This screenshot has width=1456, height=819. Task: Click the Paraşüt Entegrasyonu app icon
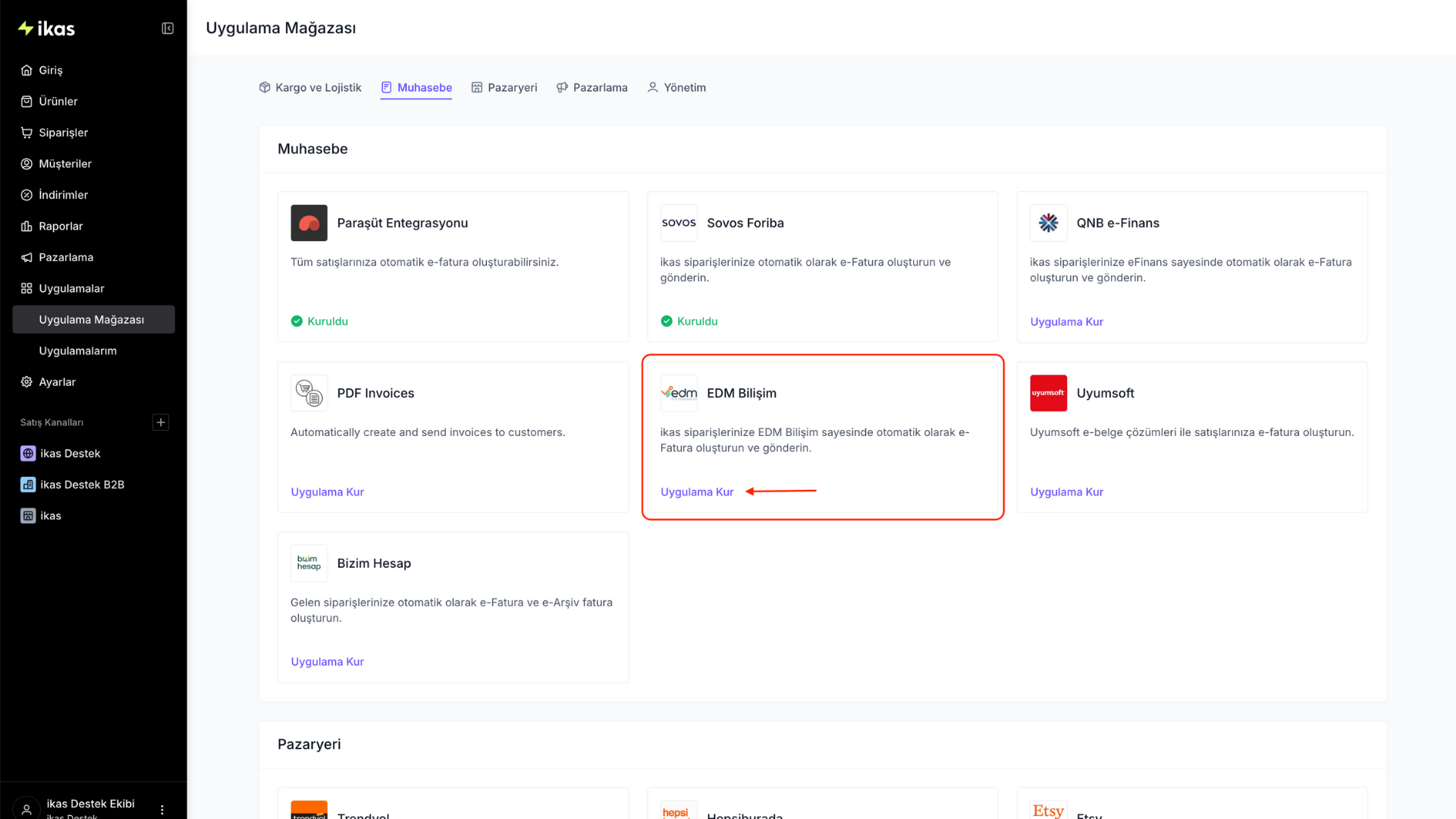(x=309, y=223)
